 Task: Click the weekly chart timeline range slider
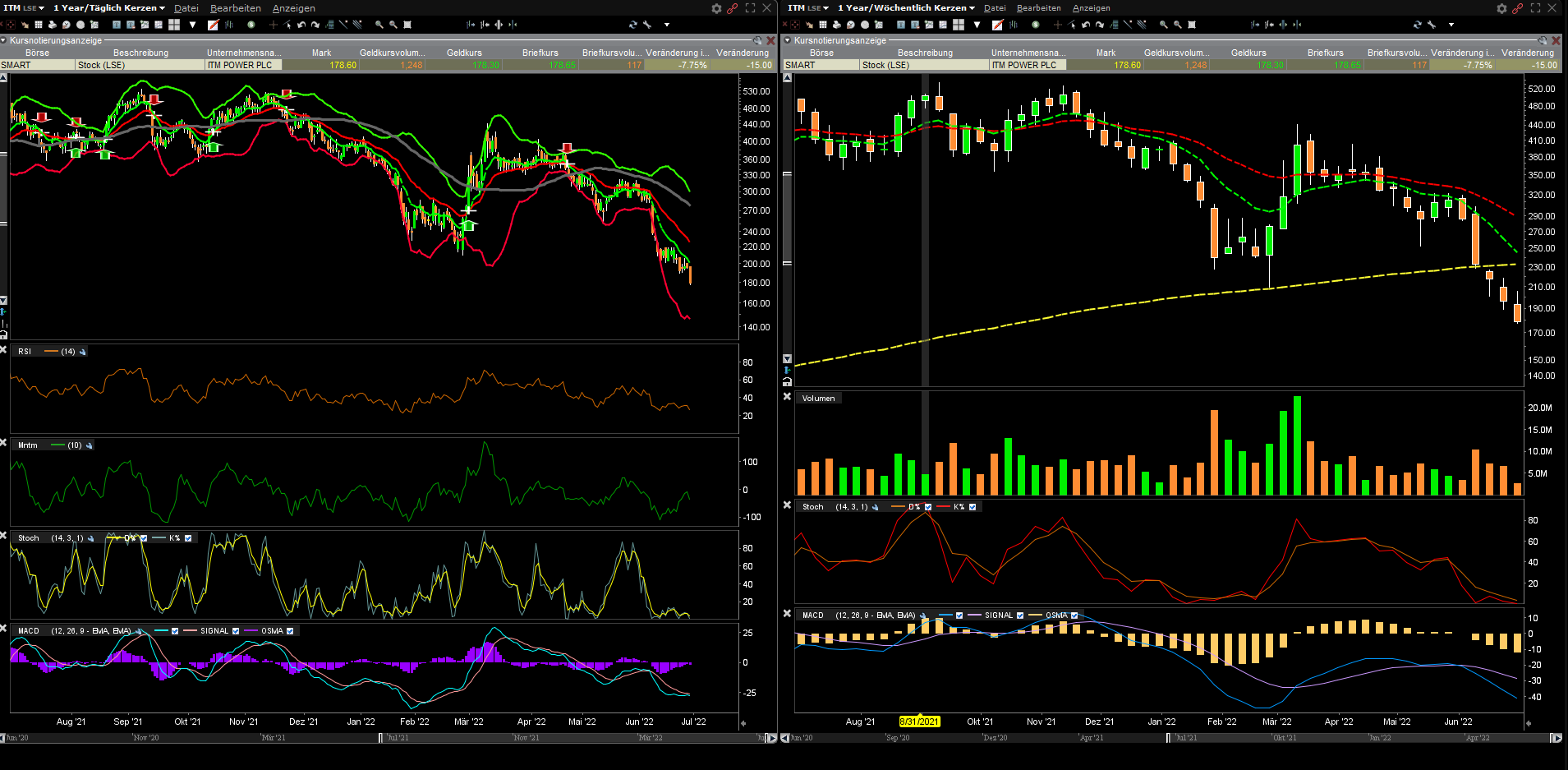coord(1358,738)
